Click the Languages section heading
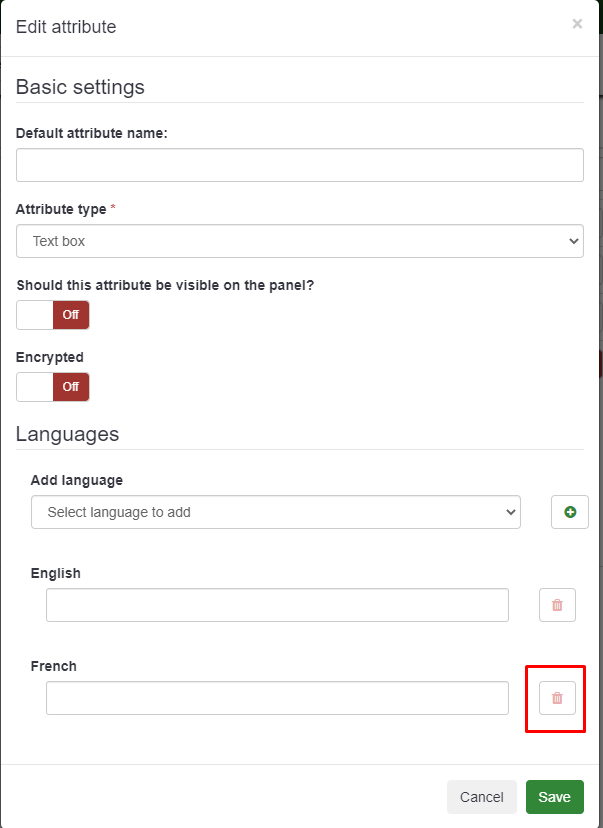 (67, 434)
